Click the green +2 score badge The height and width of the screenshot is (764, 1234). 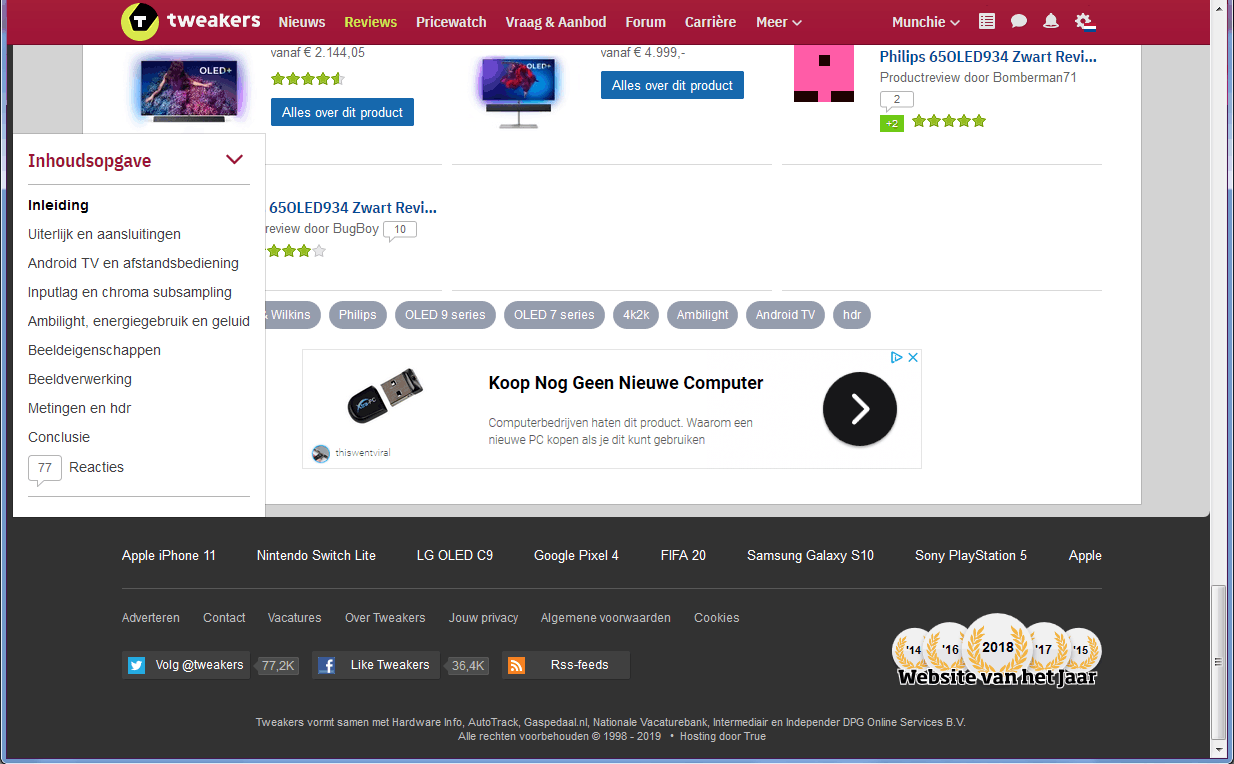point(892,123)
